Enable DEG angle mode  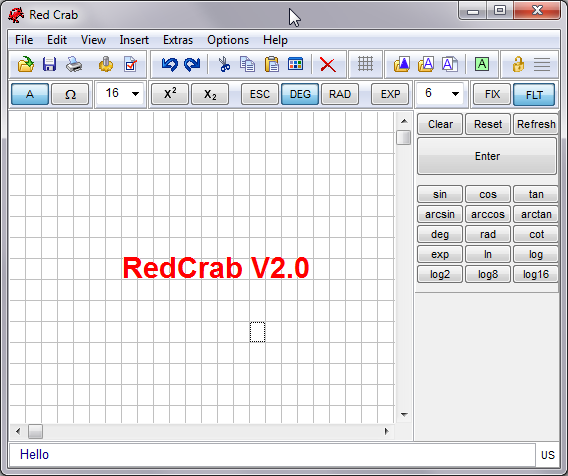[x=300, y=94]
